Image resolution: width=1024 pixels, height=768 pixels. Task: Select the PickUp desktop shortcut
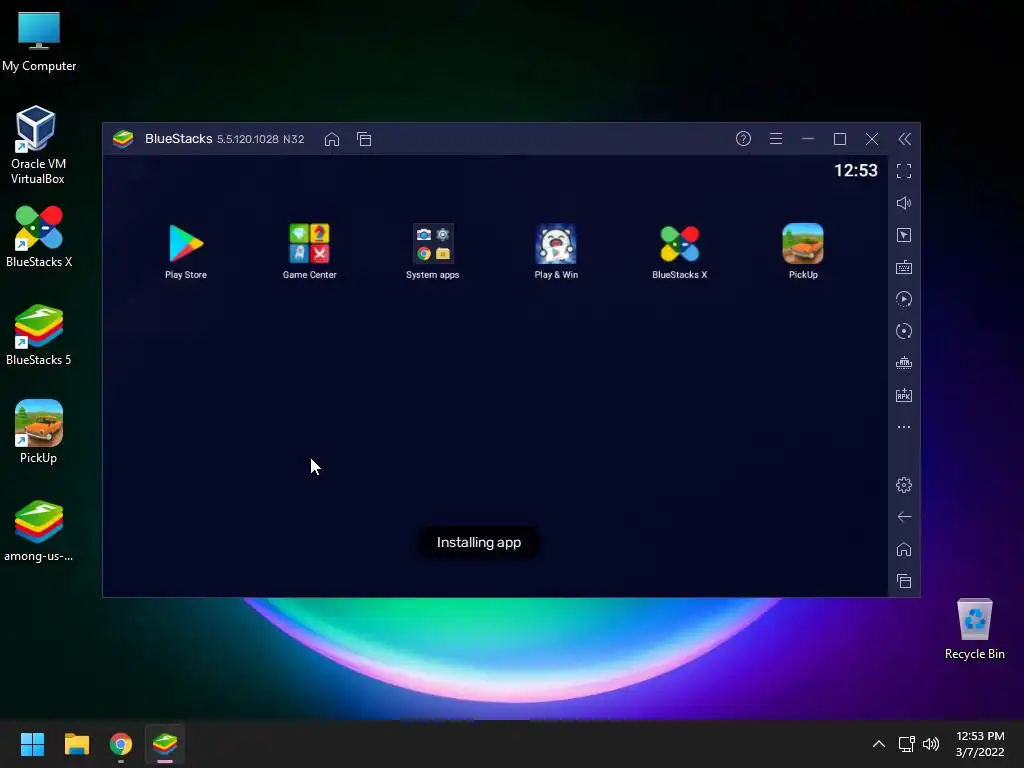pos(39,431)
